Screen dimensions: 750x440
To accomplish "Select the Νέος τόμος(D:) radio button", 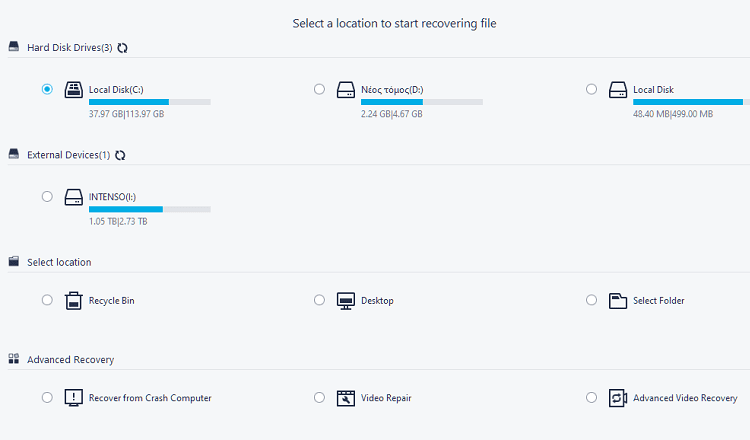I will click(319, 89).
